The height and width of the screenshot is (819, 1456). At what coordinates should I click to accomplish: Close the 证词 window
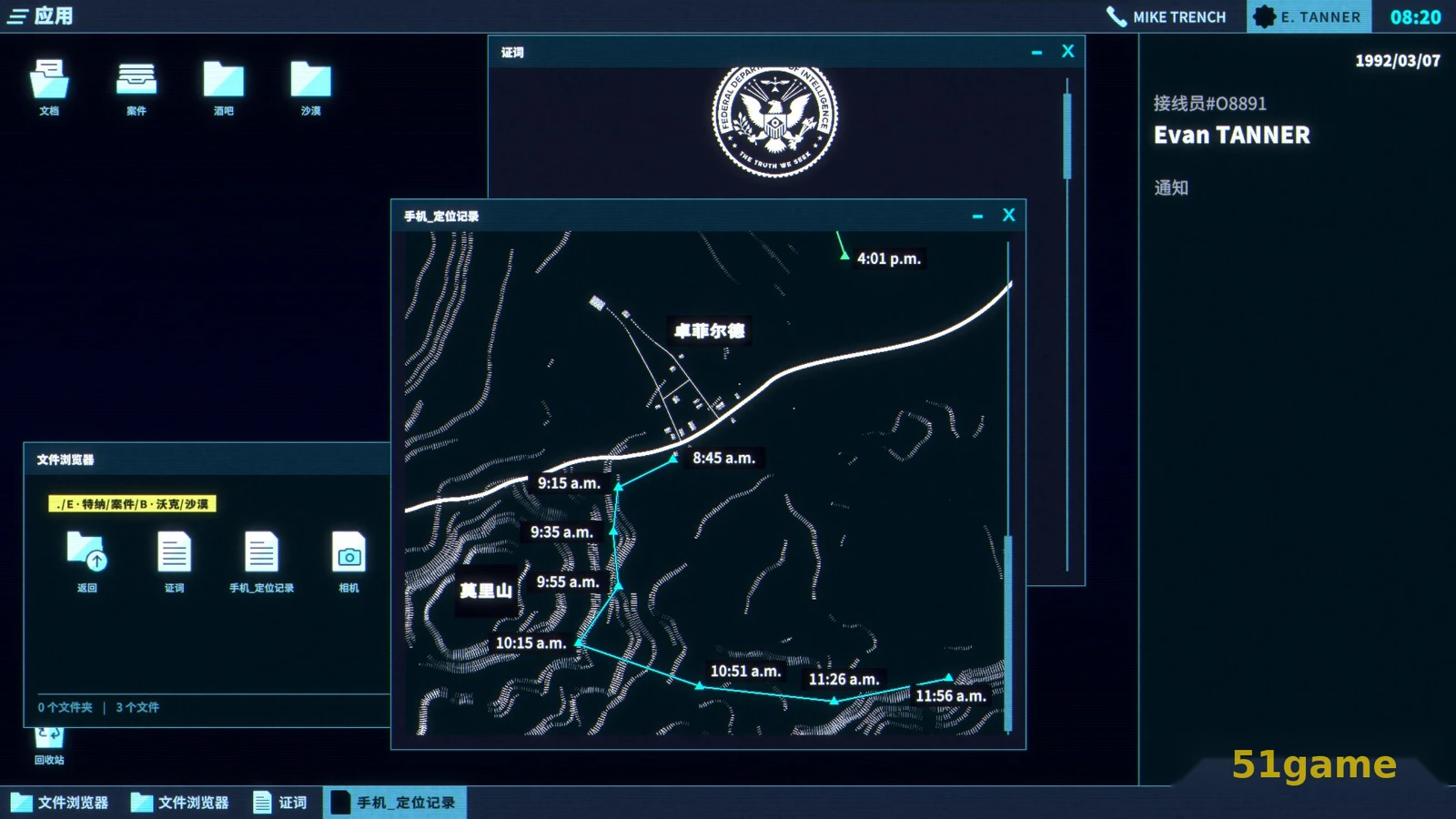click(x=1068, y=52)
